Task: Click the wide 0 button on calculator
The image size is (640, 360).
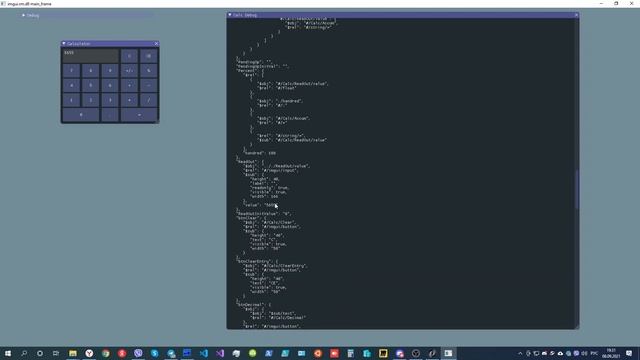Action: point(81,115)
